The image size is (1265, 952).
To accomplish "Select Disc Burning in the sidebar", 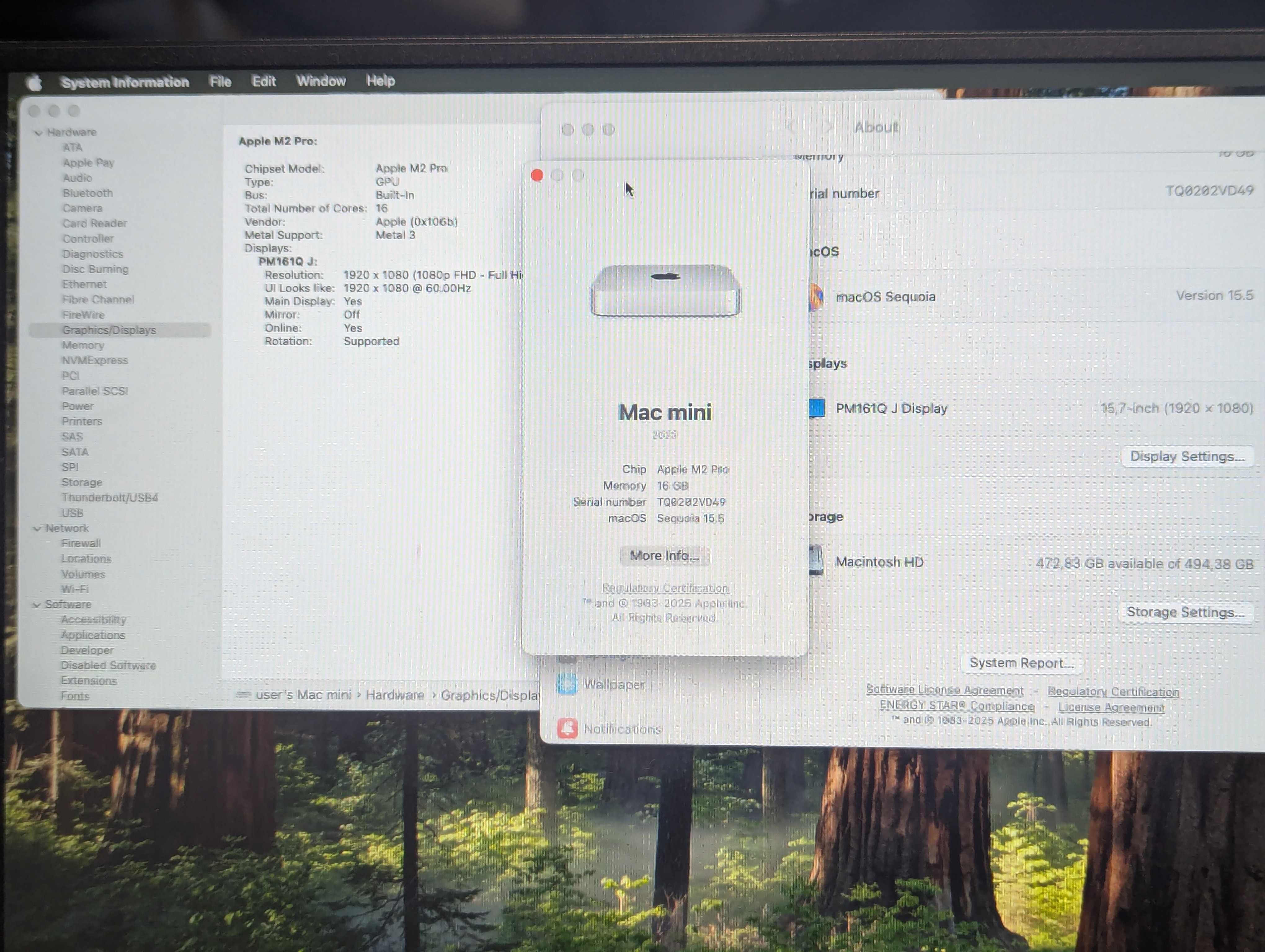I will pyautogui.click(x=95, y=269).
